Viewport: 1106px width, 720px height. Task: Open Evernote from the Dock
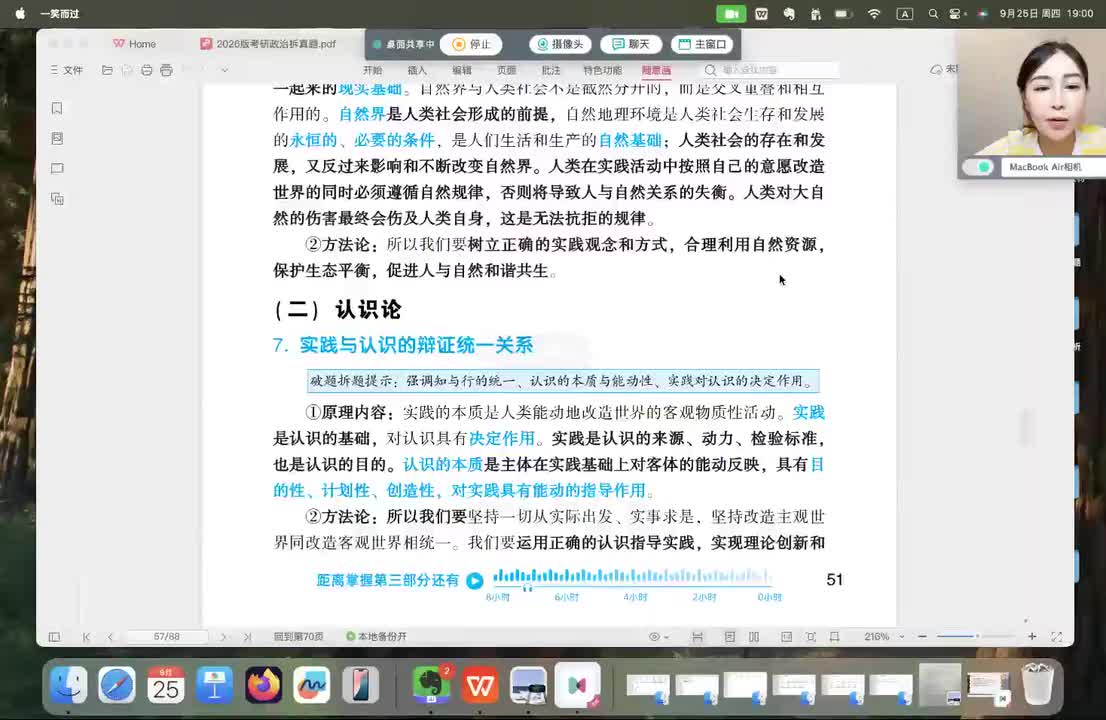431,685
